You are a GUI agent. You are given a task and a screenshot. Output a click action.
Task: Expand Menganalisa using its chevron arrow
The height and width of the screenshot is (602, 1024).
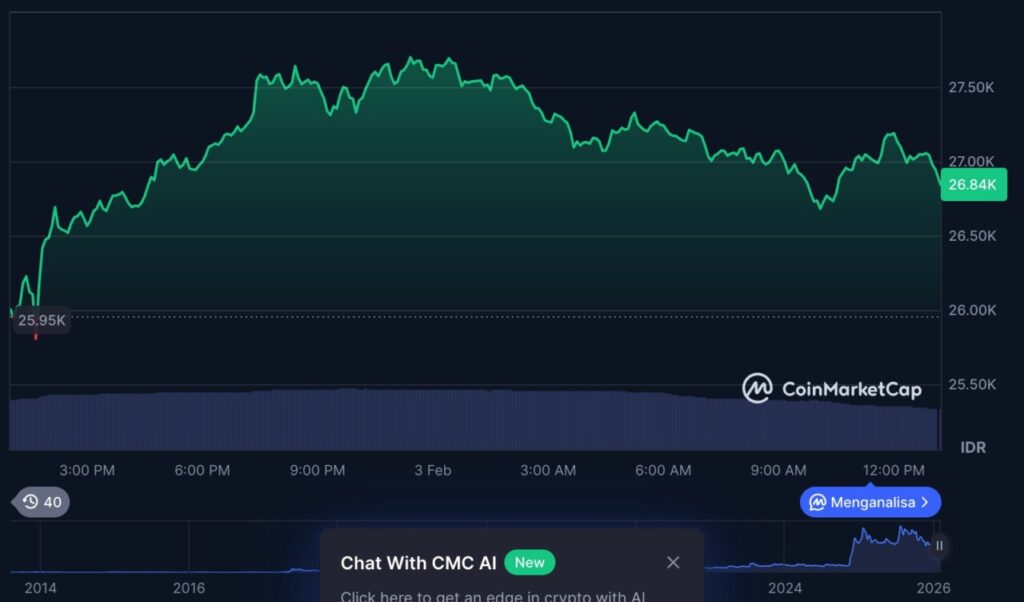click(x=925, y=502)
